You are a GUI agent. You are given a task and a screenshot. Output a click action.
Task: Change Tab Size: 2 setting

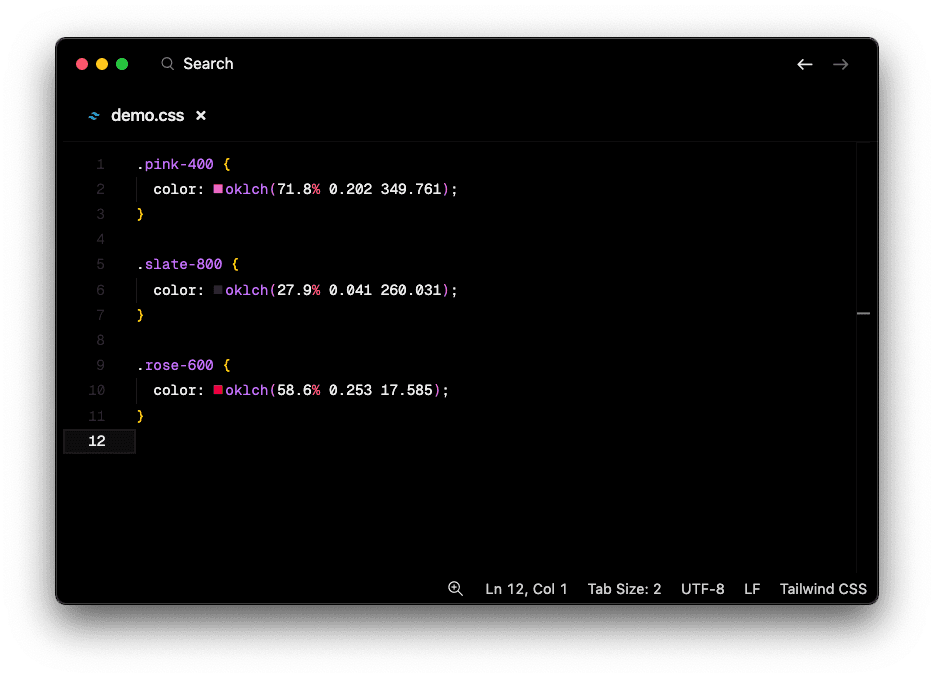624,589
